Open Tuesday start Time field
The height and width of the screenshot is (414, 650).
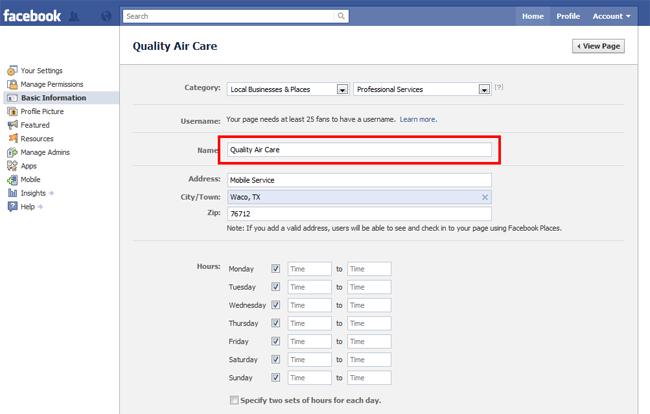coord(310,287)
